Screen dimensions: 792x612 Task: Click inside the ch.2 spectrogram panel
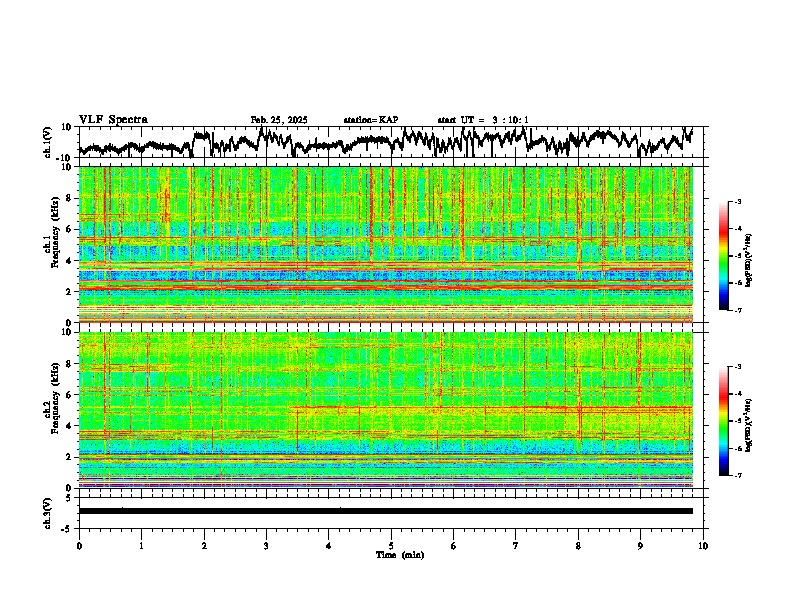[x=386, y=410]
